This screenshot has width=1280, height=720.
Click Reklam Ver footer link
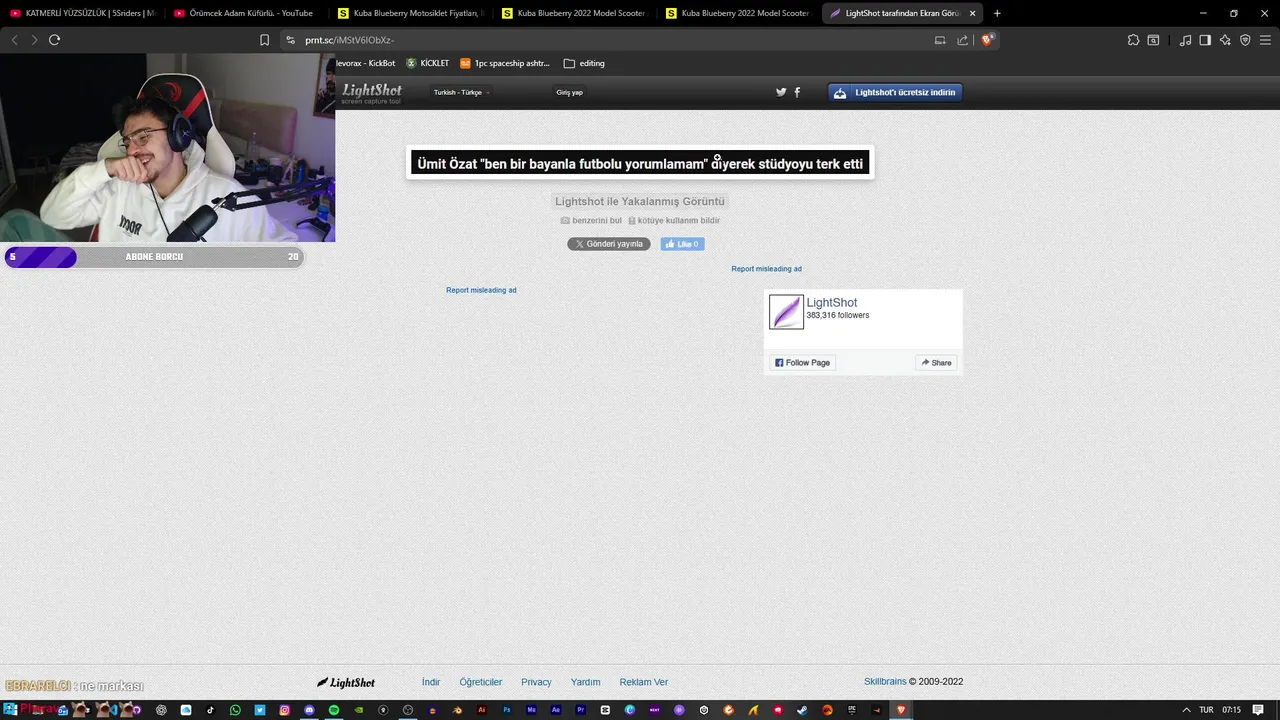[x=644, y=682]
